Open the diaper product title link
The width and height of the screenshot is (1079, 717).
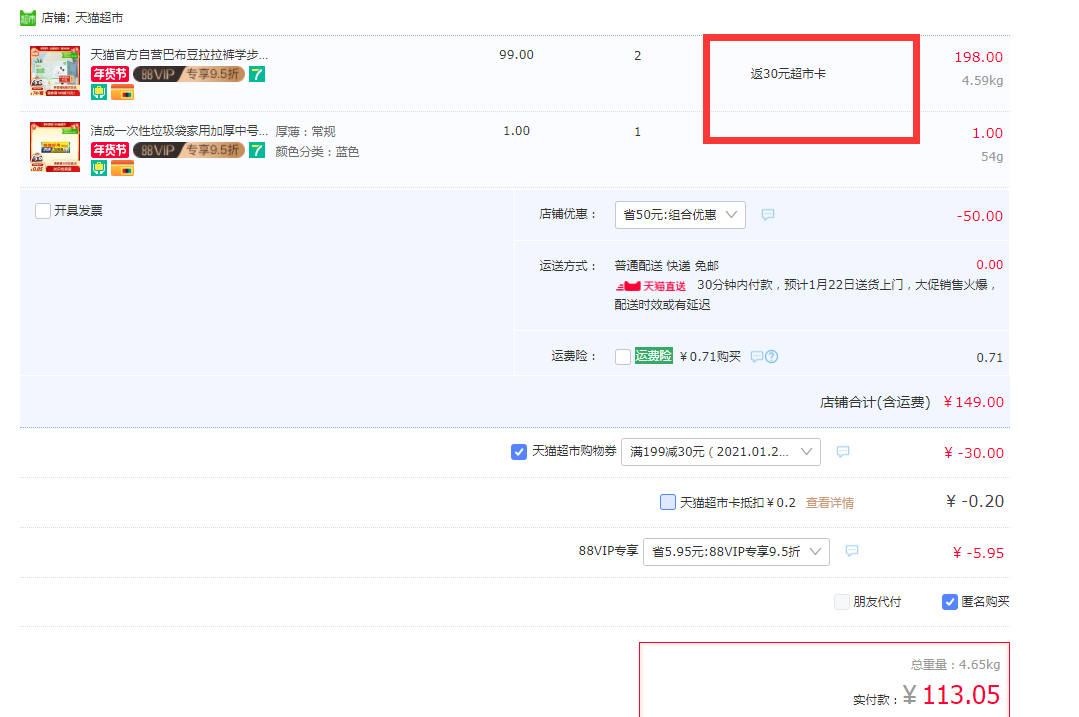click(179, 55)
